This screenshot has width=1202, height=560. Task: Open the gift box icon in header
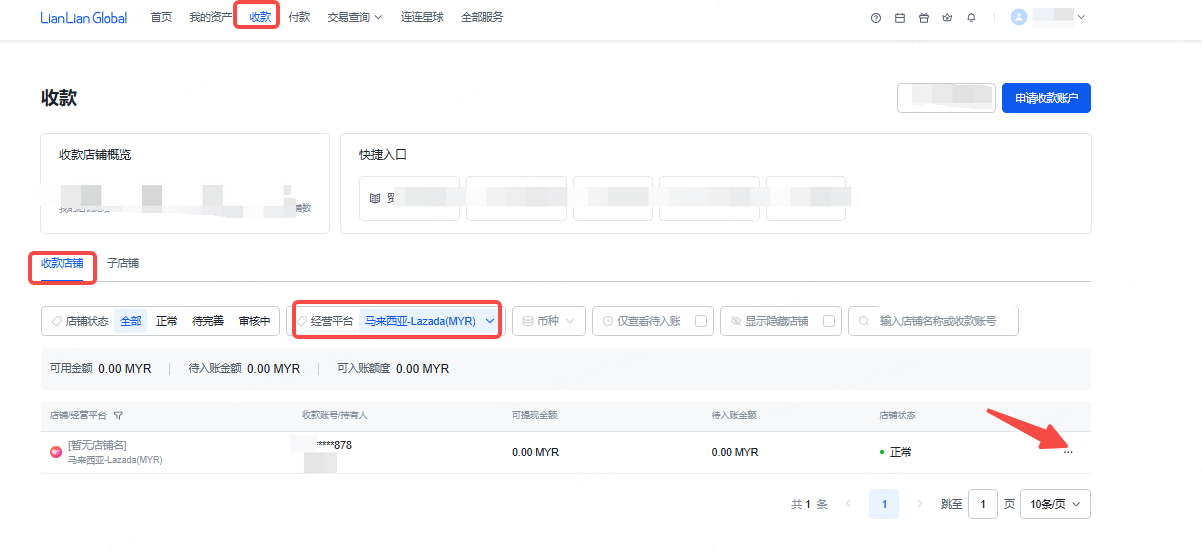[924, 17]
